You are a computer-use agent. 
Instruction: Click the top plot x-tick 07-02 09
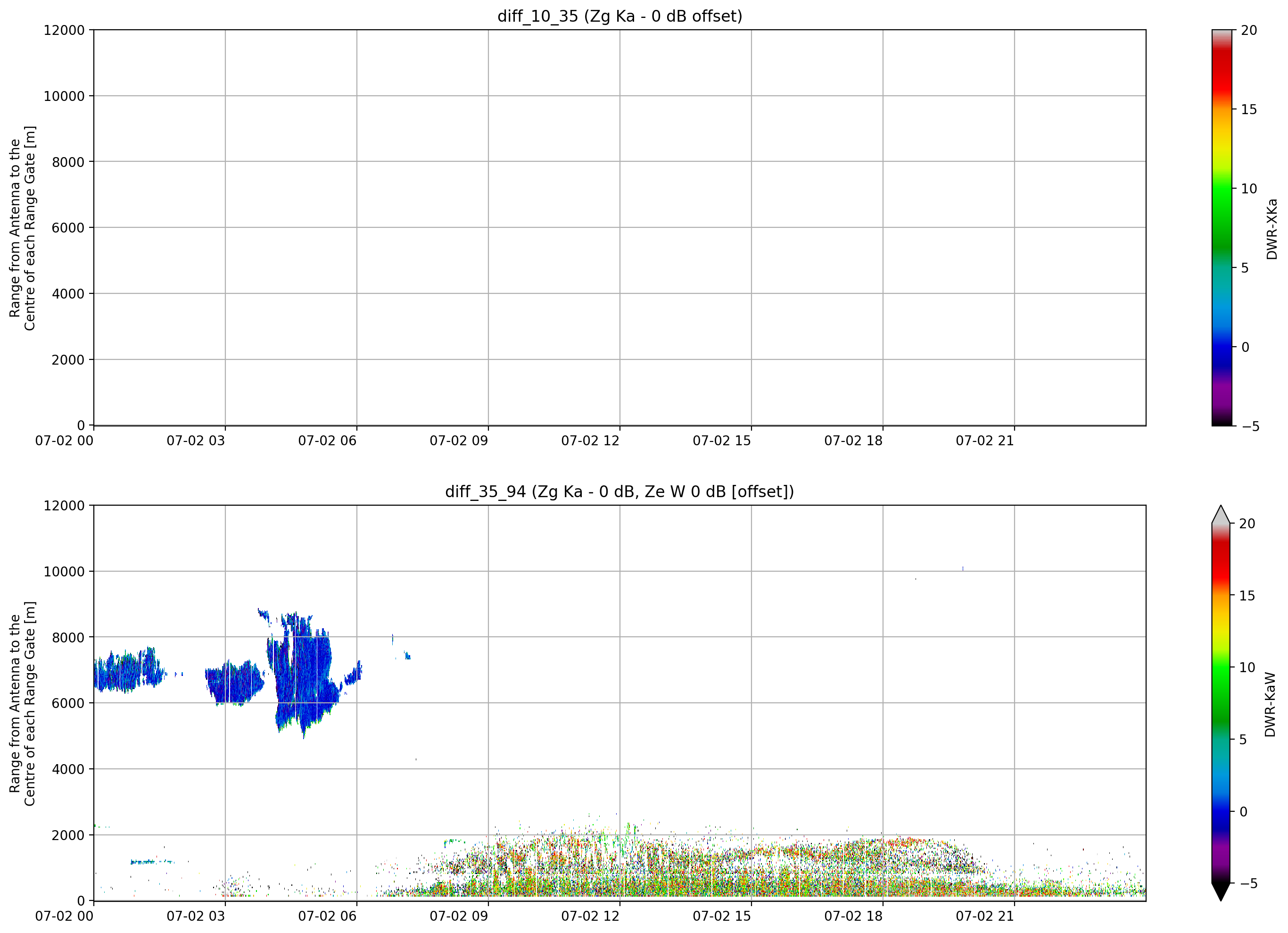tap(459, 441)
